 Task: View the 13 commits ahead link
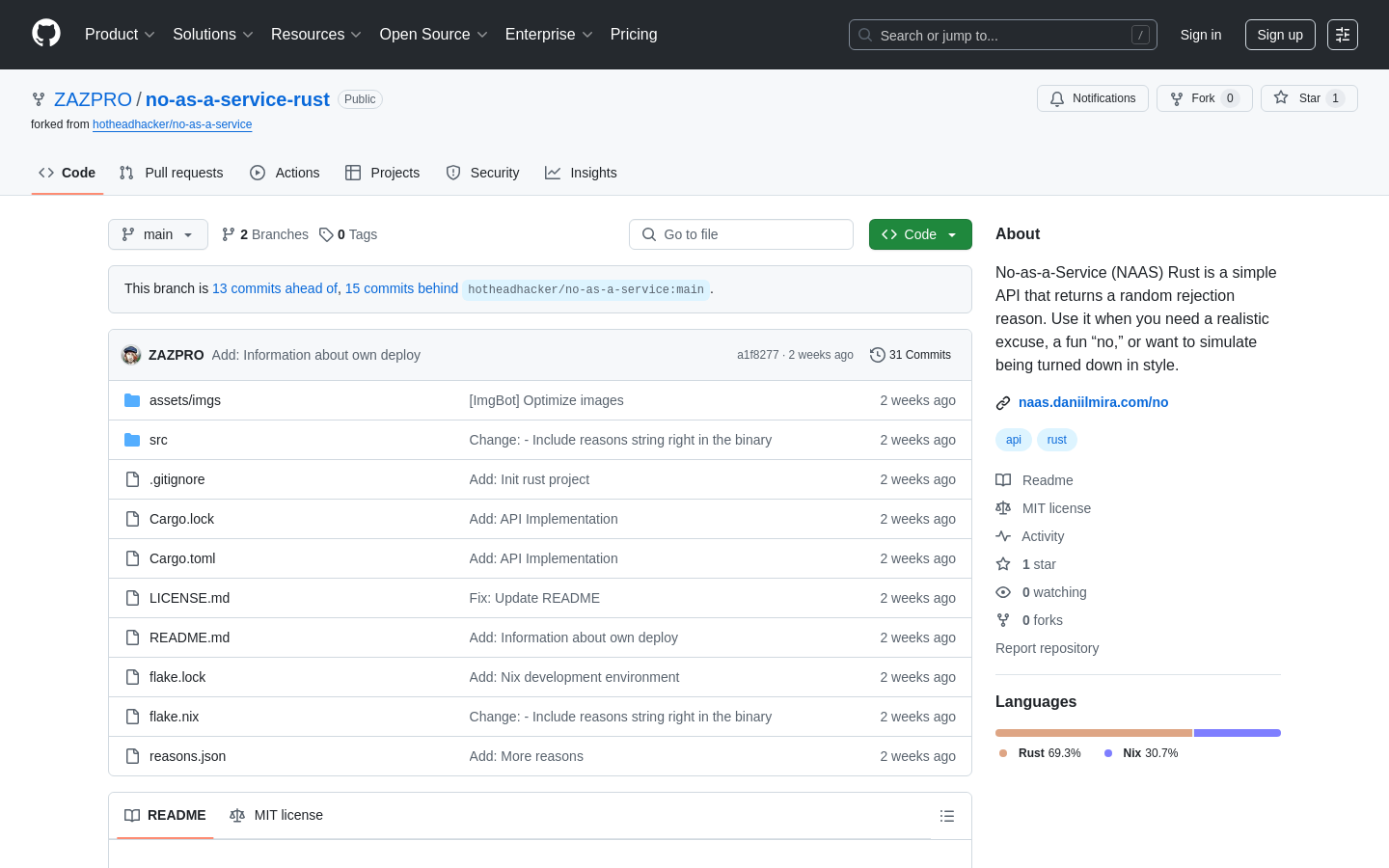point(275,288)
